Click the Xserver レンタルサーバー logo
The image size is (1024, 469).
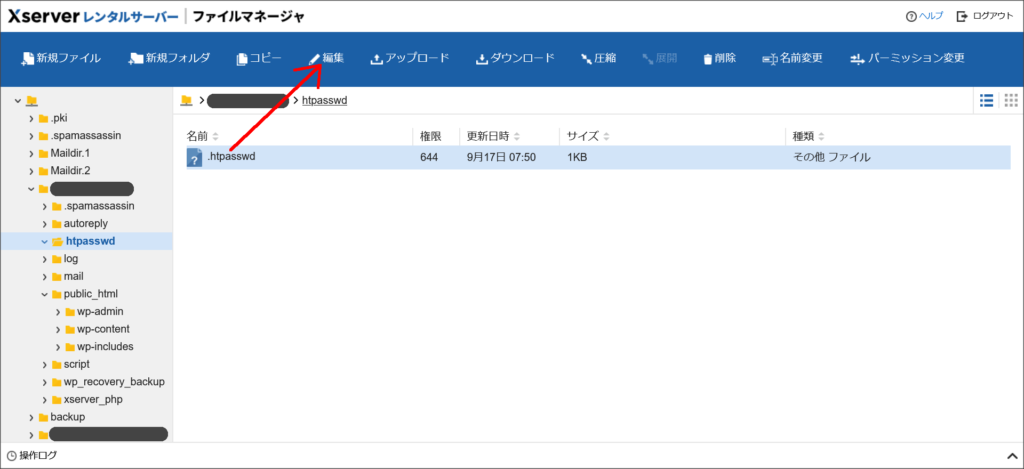(93, 17)
